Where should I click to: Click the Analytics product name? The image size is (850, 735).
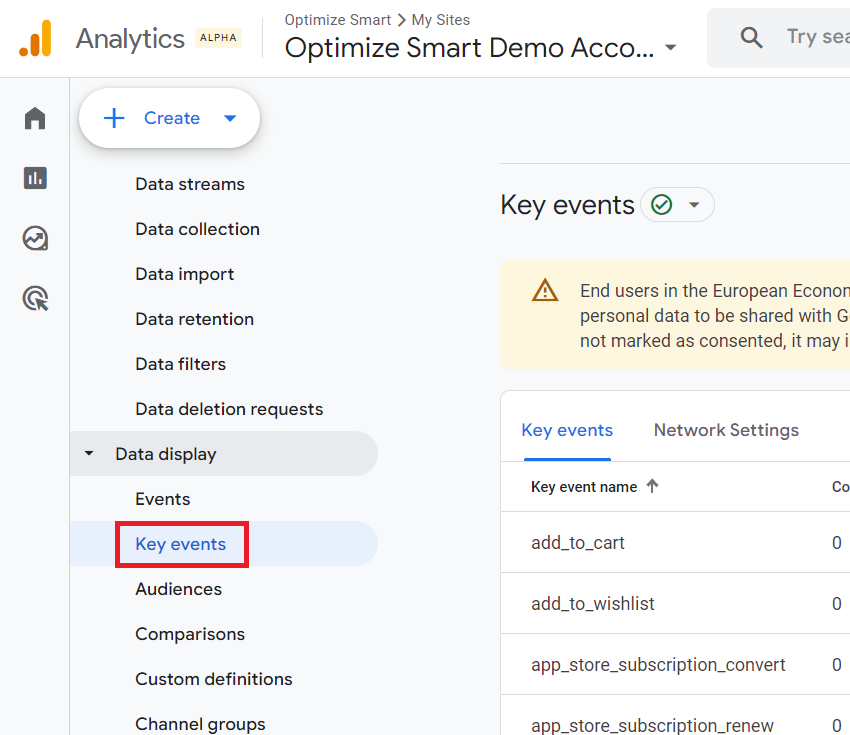pyautogui.click(x=130, y=38)
